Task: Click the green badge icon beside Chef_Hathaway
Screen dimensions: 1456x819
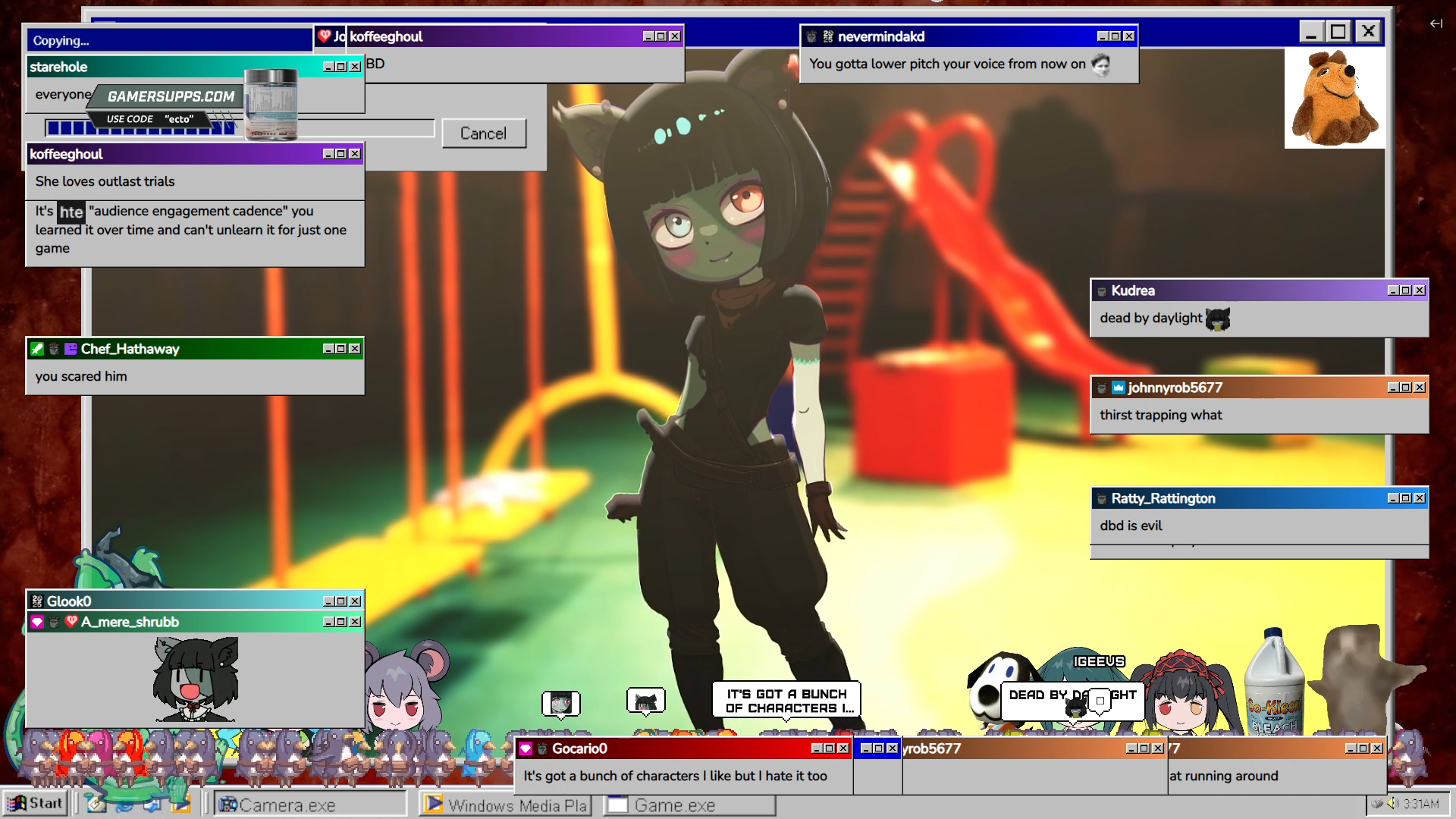Action: (36, 349)
